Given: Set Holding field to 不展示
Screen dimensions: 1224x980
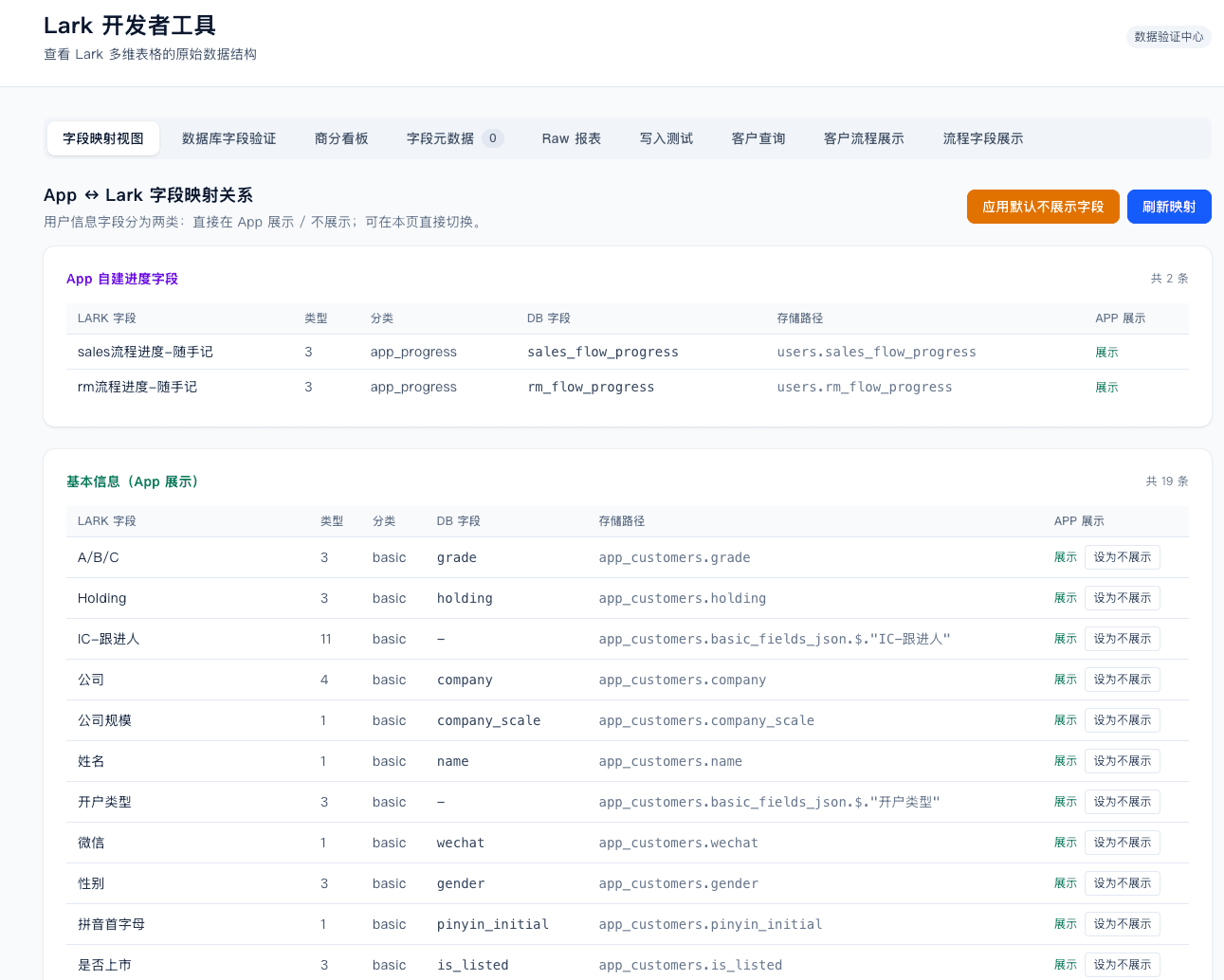Looking at the screenshot, I should (x=1123, y=598).
